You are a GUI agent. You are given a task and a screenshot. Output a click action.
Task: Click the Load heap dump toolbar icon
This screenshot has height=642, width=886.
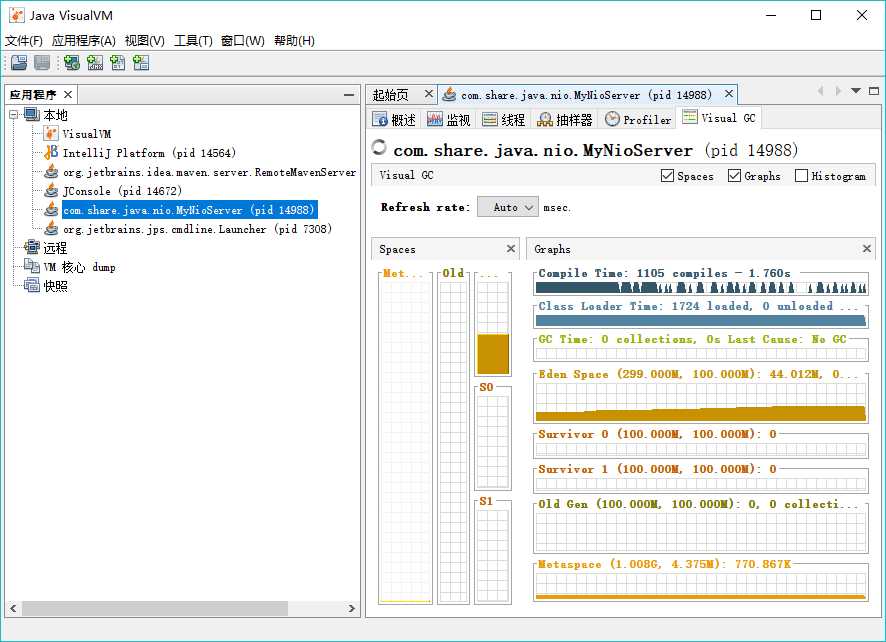click(x=19, y=63)
